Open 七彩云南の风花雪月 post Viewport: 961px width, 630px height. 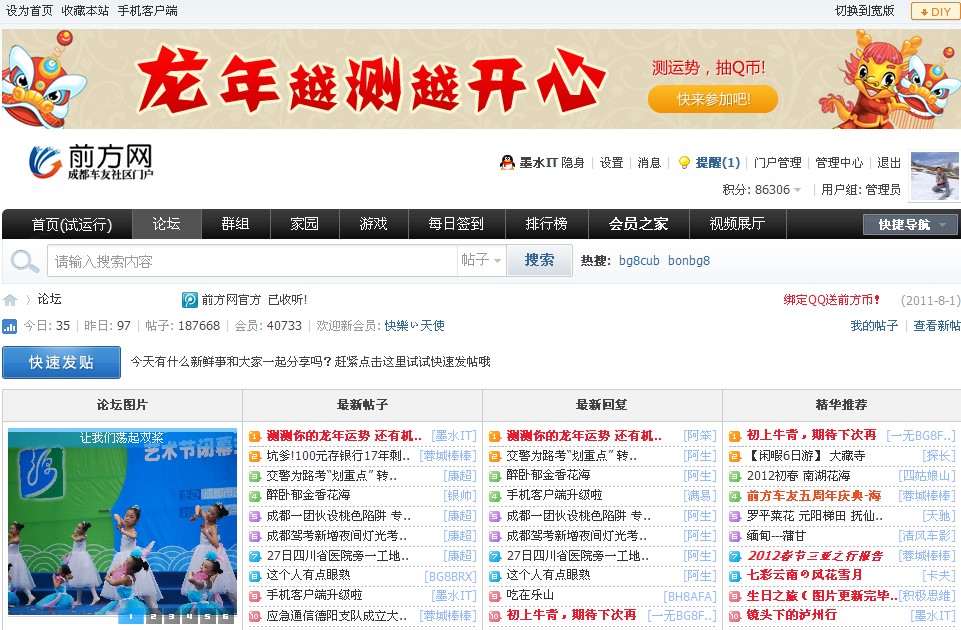tap(804, 575)
